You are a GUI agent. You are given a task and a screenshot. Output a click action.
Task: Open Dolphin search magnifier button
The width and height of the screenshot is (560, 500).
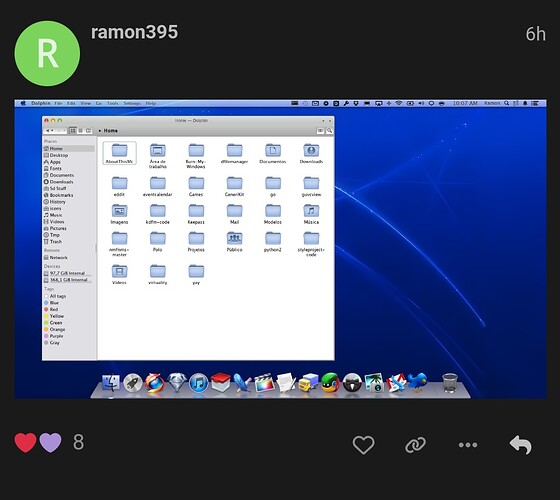tap(329, 131)
